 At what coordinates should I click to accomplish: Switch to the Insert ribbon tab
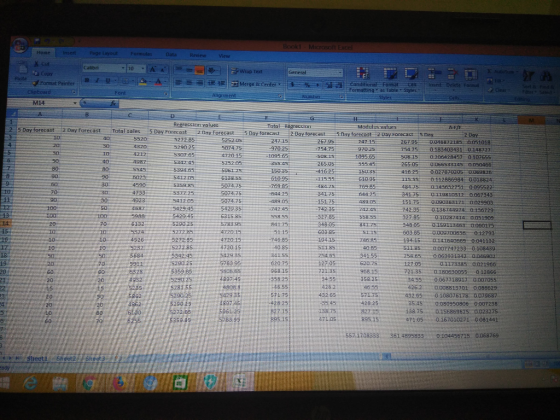(x=69, y=52)
